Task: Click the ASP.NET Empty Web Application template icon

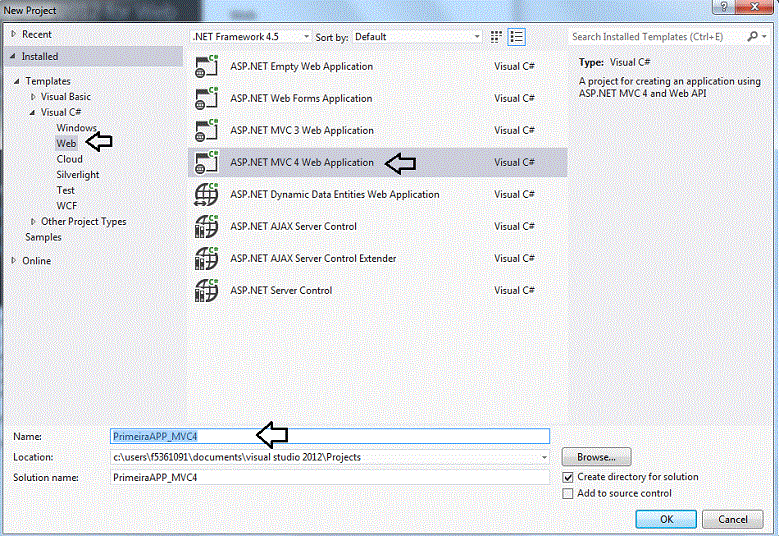Action: [206, 67]
